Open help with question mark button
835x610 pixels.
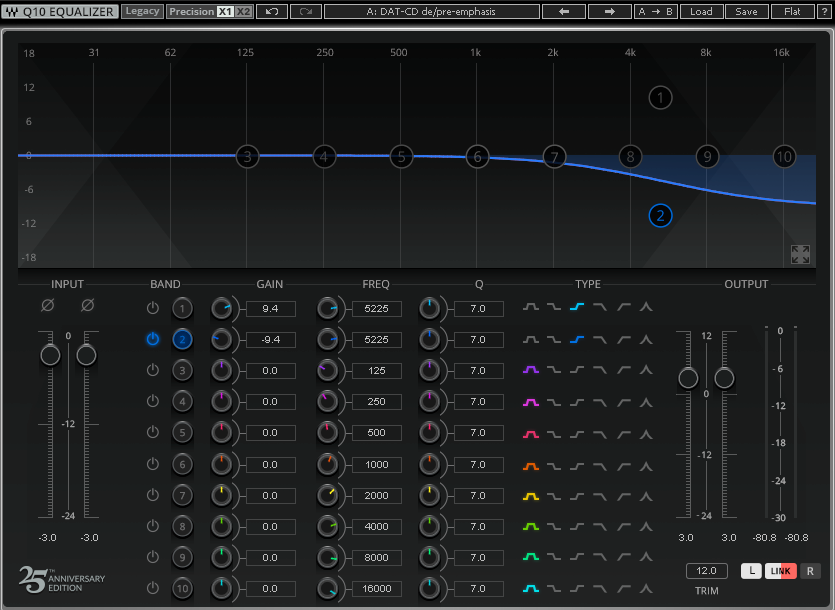[x=824, y=11]
